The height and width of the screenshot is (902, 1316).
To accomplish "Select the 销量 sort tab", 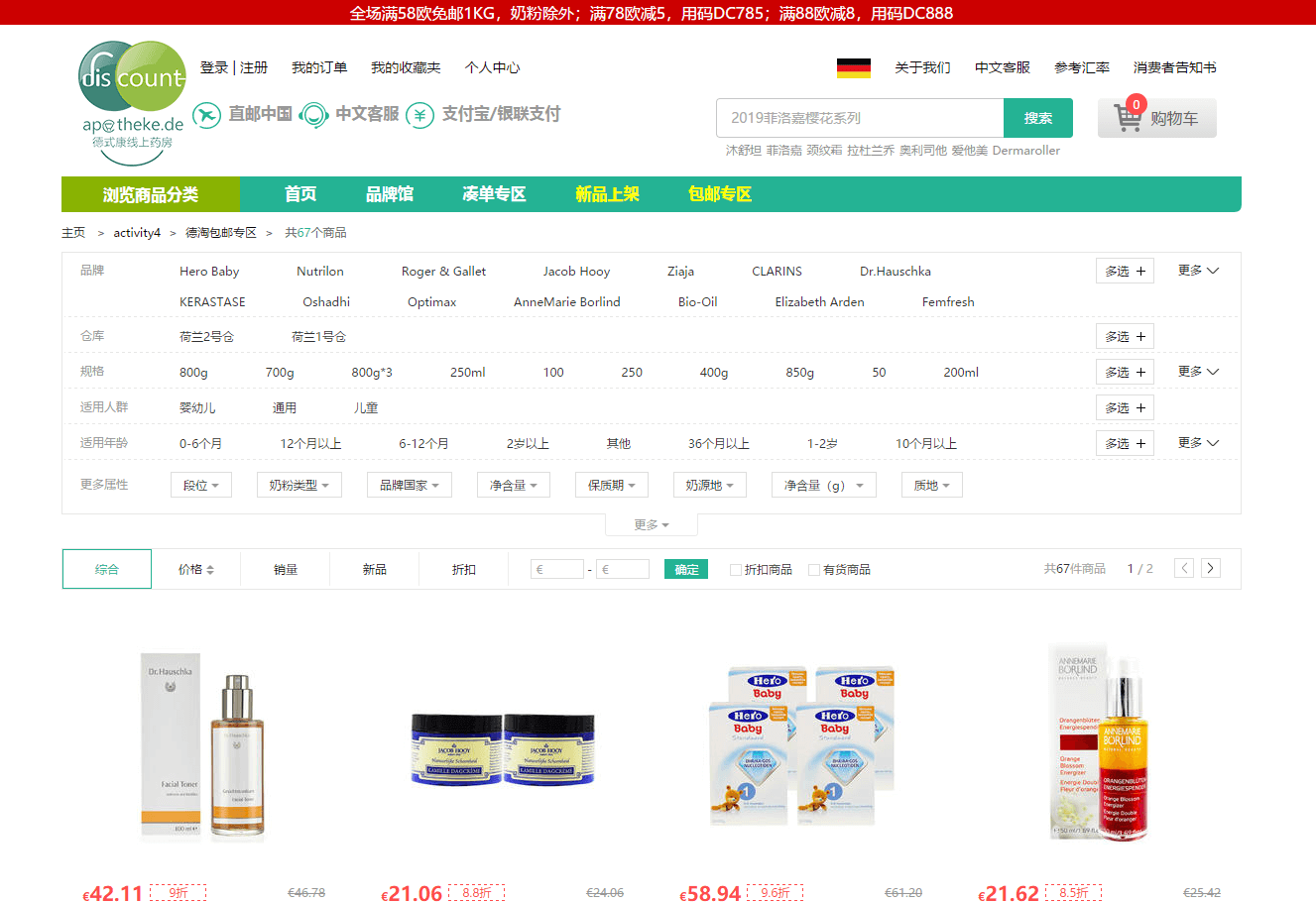I will click(286, 569).
